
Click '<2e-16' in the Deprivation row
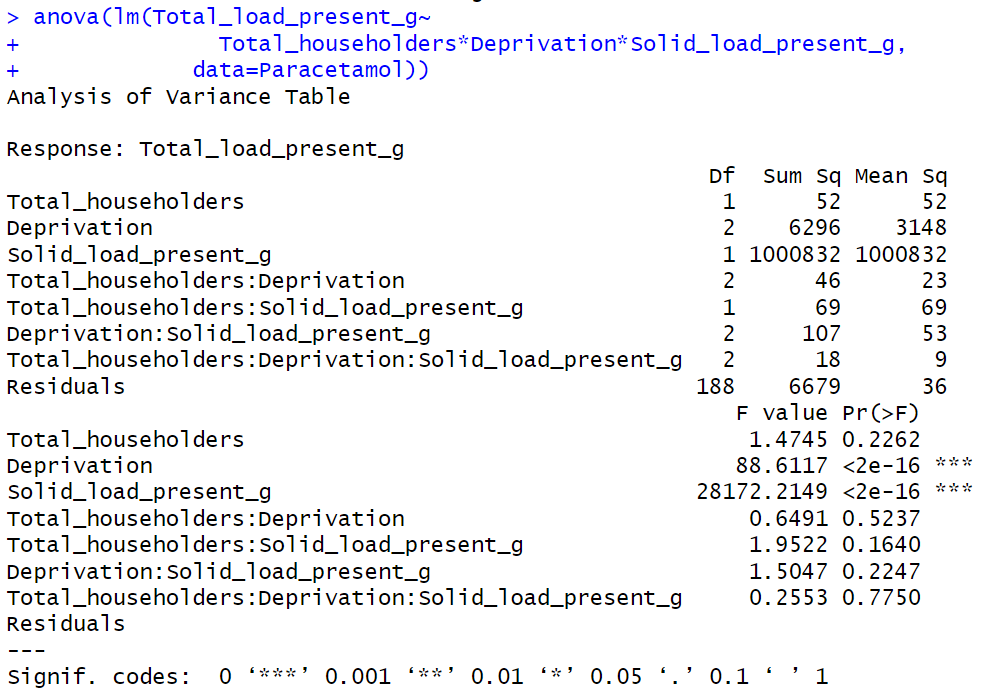881,466
